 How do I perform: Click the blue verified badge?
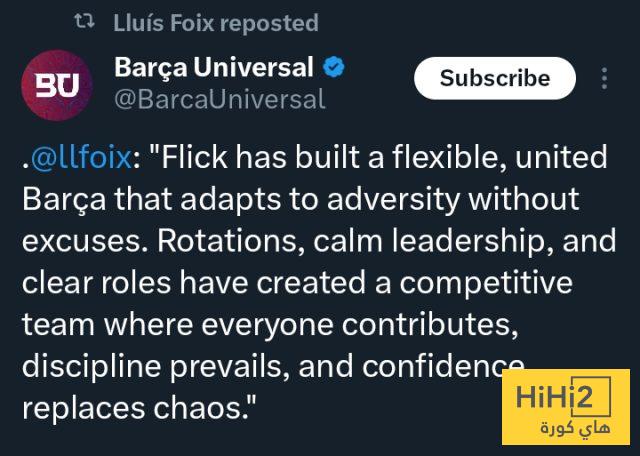pyautogui.click(x=335, y=69)
